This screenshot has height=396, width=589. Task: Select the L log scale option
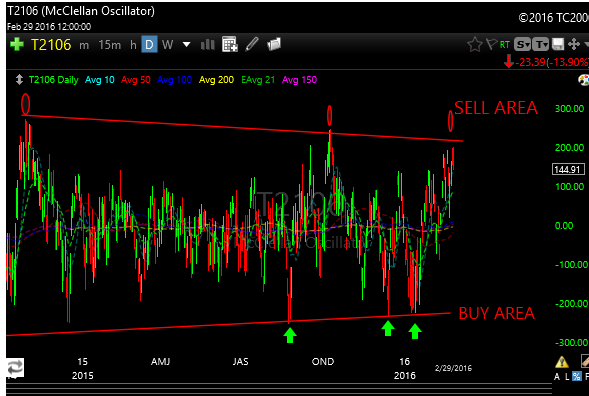pyautogui.click(x=567, y=376)
